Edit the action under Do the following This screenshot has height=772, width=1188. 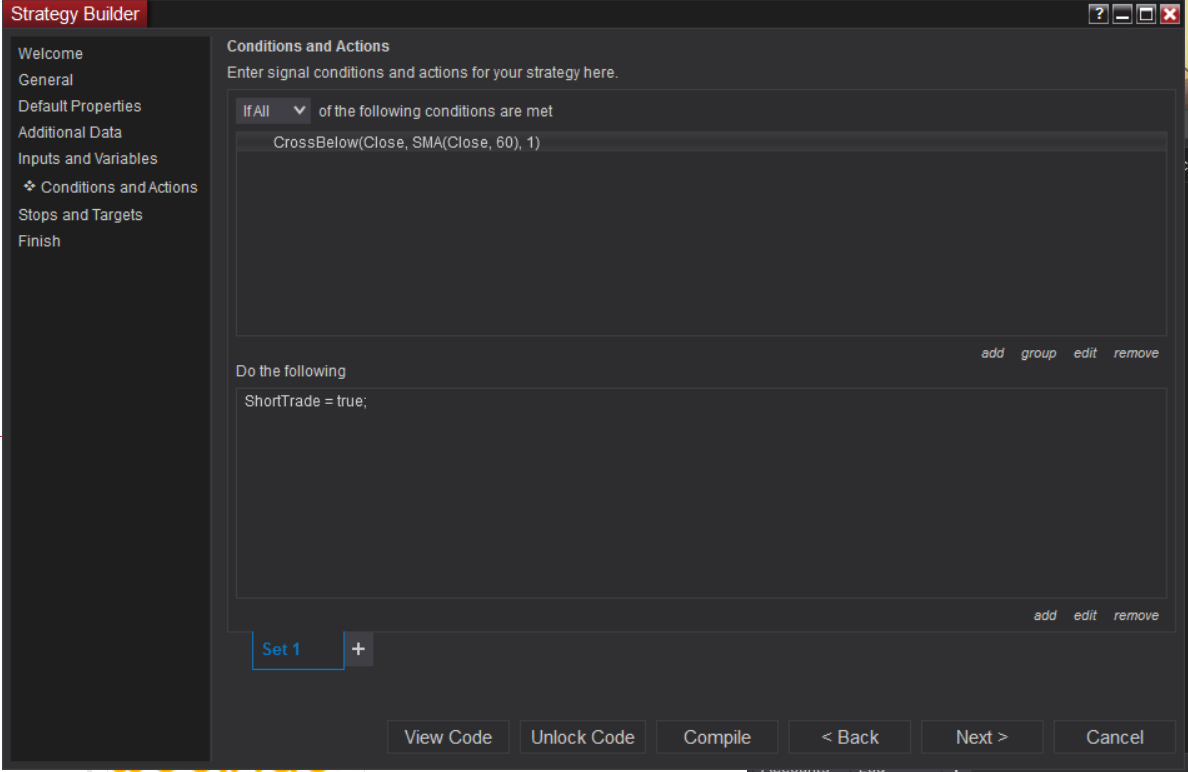point(1085,616)
